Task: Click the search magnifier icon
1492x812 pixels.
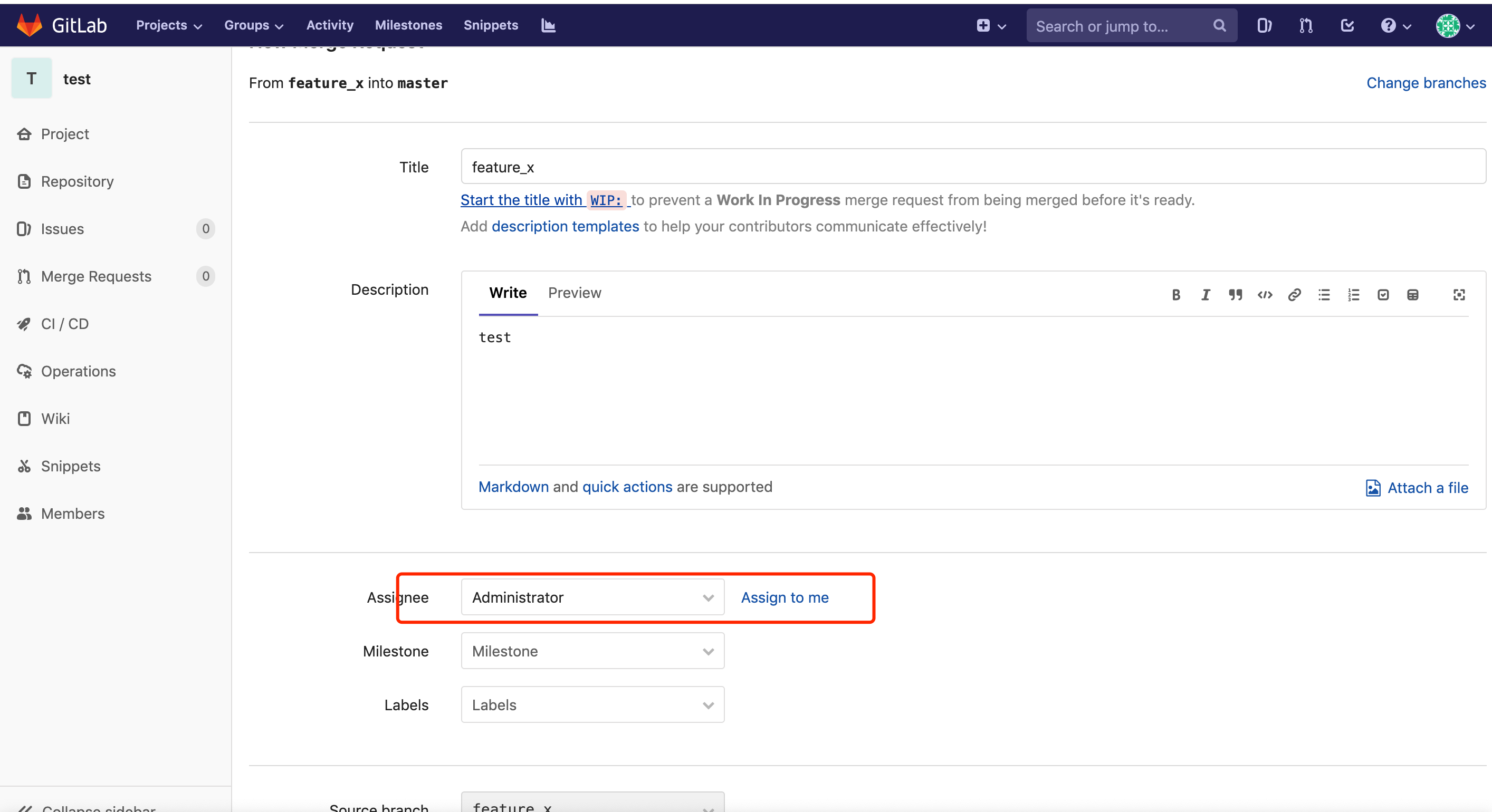Action: 1219,25
